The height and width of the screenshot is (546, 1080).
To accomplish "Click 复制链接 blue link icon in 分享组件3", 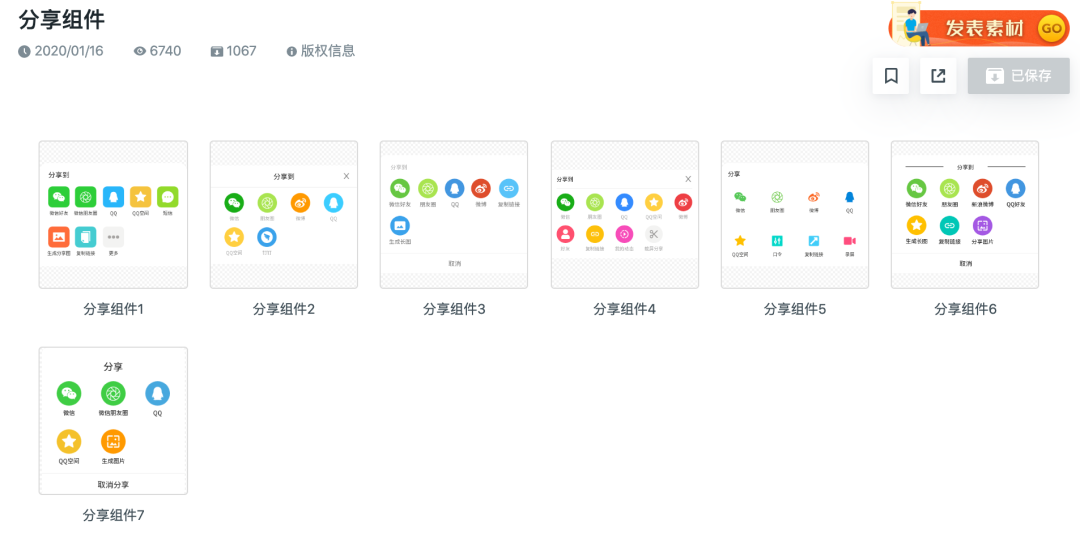I will point(508,188).
